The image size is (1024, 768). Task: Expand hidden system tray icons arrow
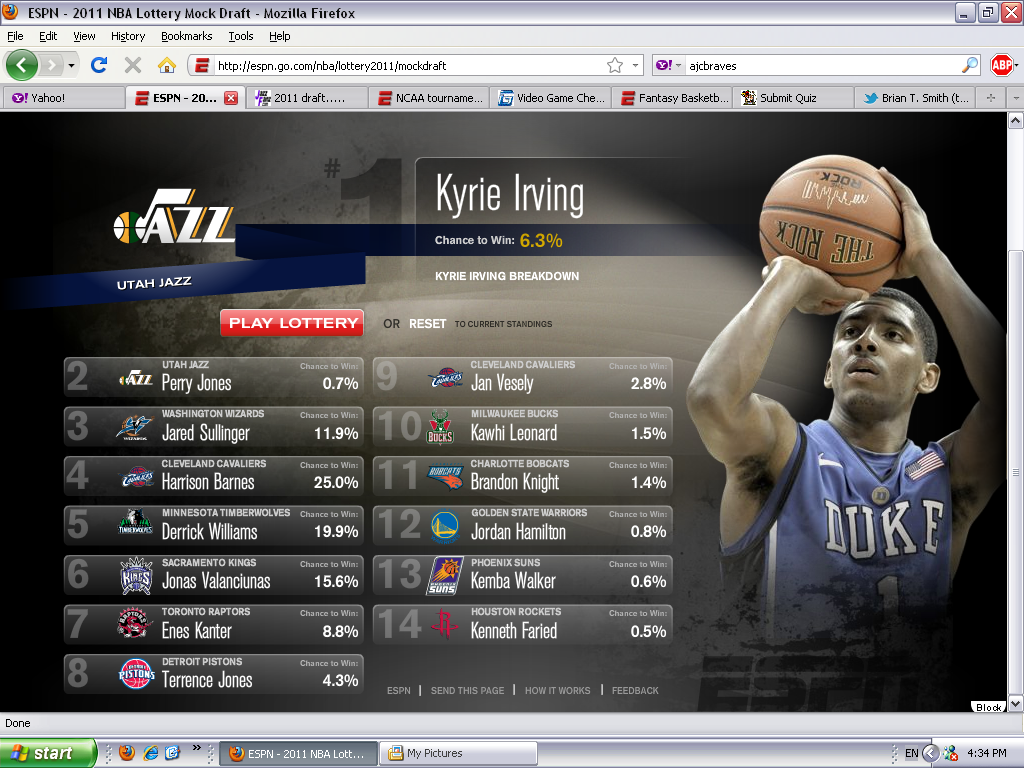tap(931, 753)
